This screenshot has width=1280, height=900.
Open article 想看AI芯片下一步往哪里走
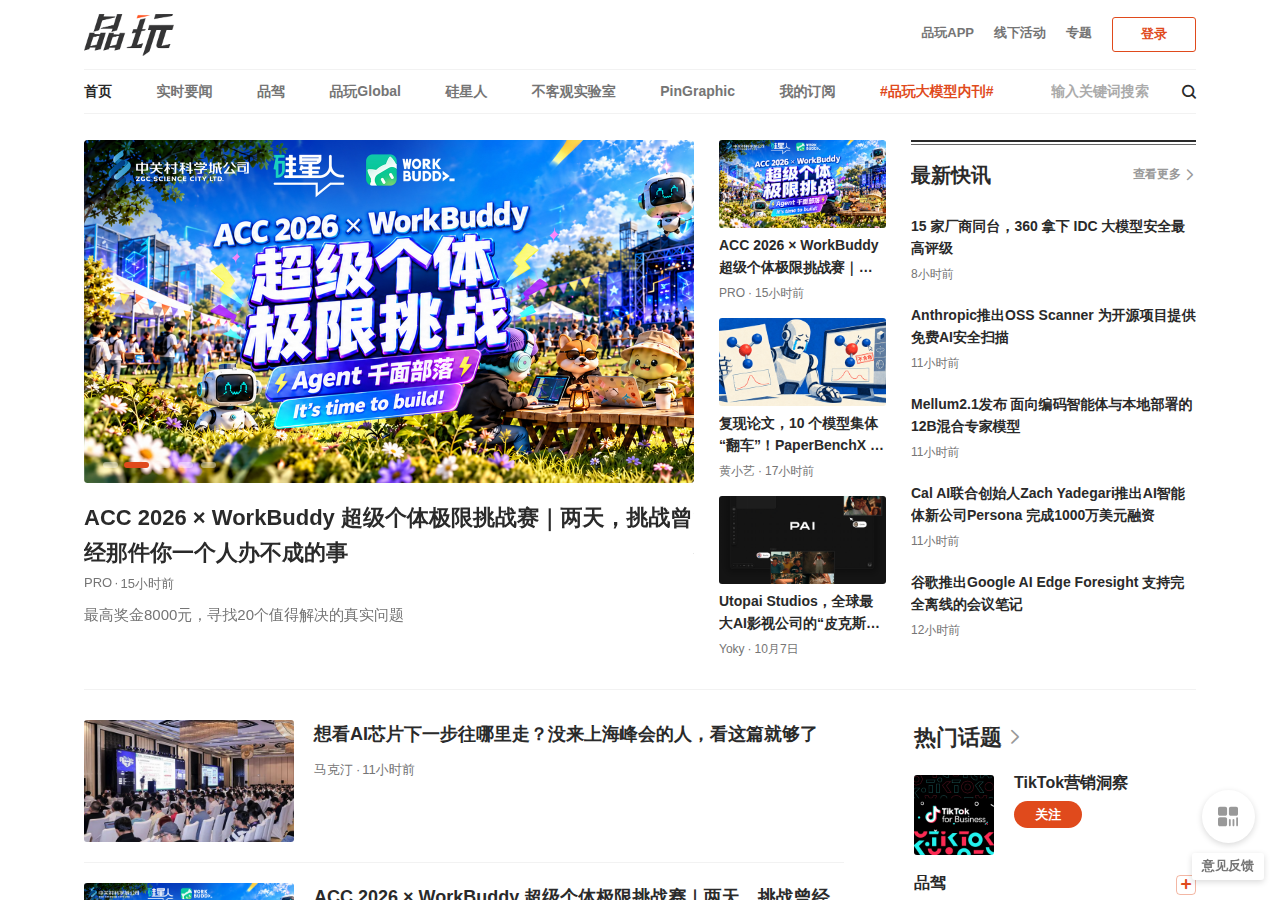coord(566,734)
